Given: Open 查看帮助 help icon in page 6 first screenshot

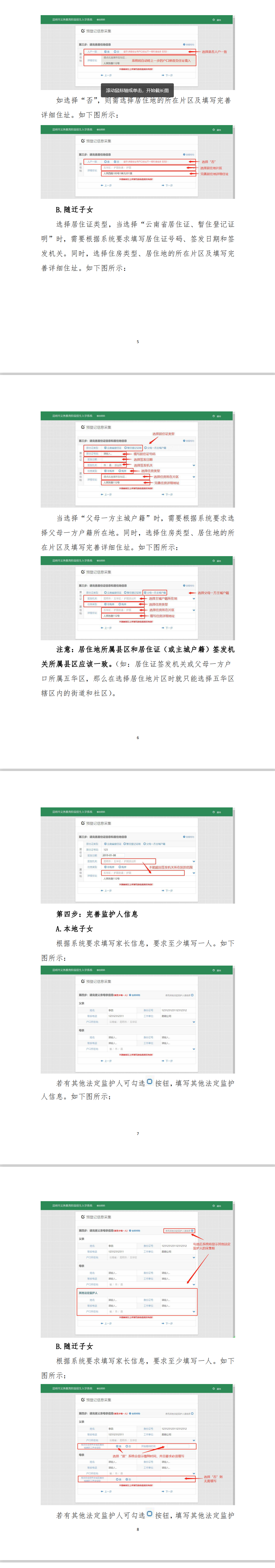Looking at the screenshot, I should coord(184,441).
